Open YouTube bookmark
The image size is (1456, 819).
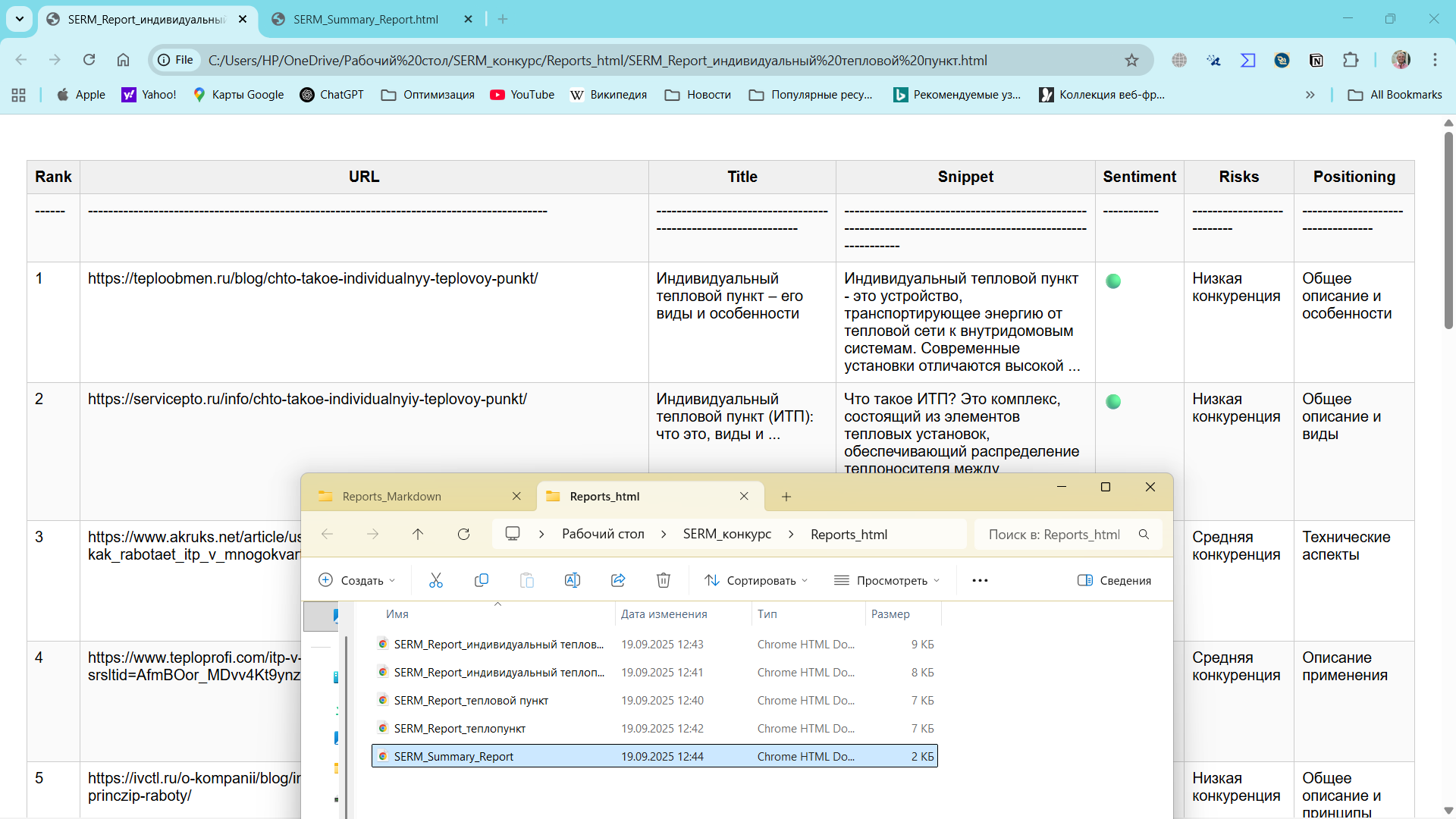522,95
